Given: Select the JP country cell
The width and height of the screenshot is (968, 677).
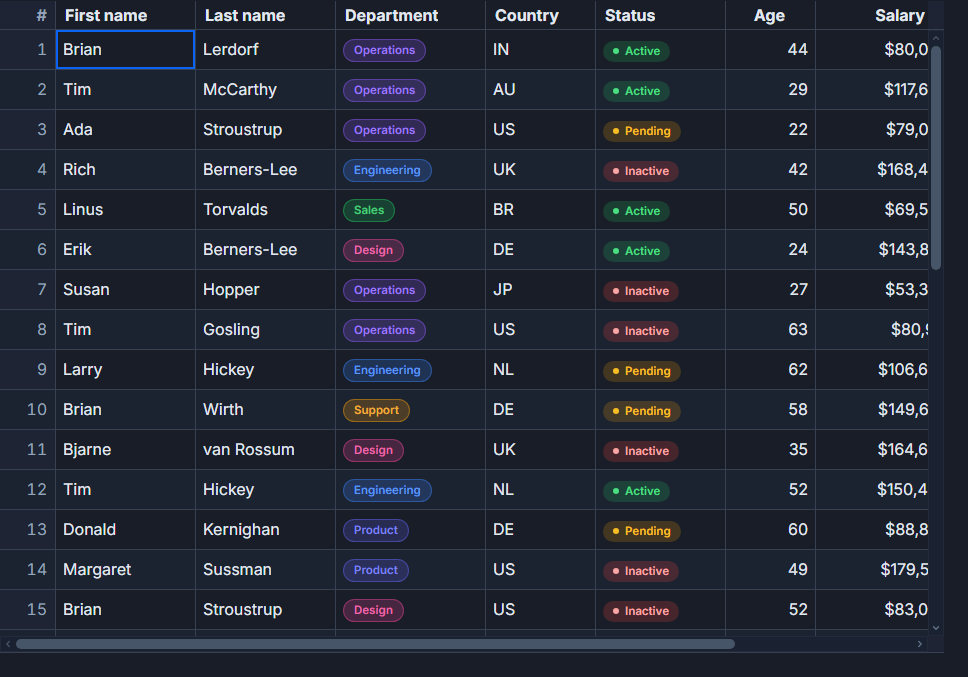Looking at the screenshot, I should pos(541,289).
